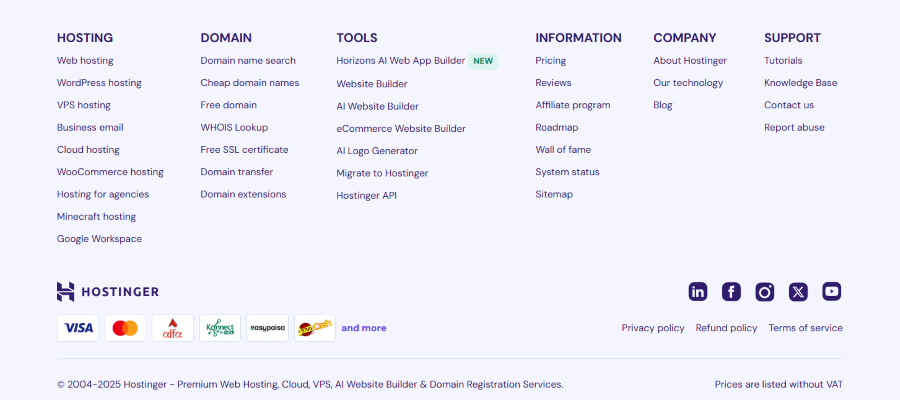Click the HOSTING column heading
The width and height of the screenshot is (900, 400).
tap(85, 38)
